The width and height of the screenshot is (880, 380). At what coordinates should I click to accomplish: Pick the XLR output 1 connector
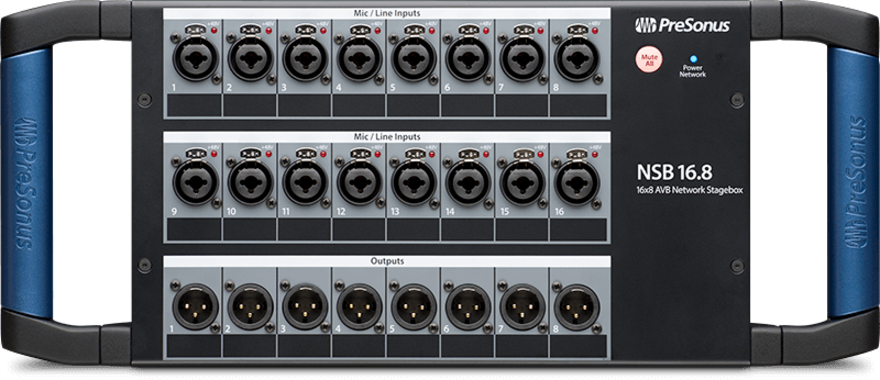click(x=195, y=306)
